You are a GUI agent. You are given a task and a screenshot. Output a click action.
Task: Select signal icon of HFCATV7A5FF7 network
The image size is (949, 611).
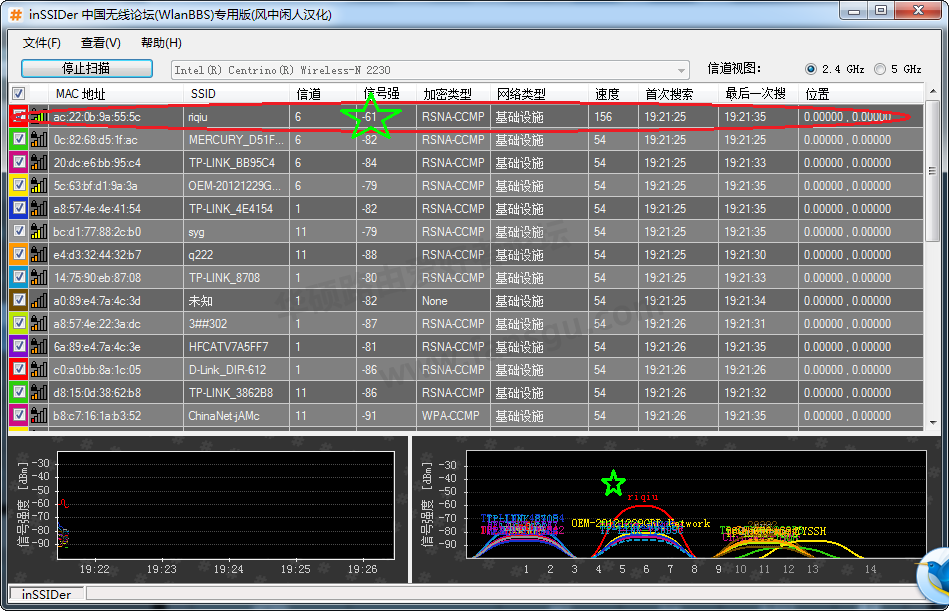pyautogui.click(x=39, y=347)
